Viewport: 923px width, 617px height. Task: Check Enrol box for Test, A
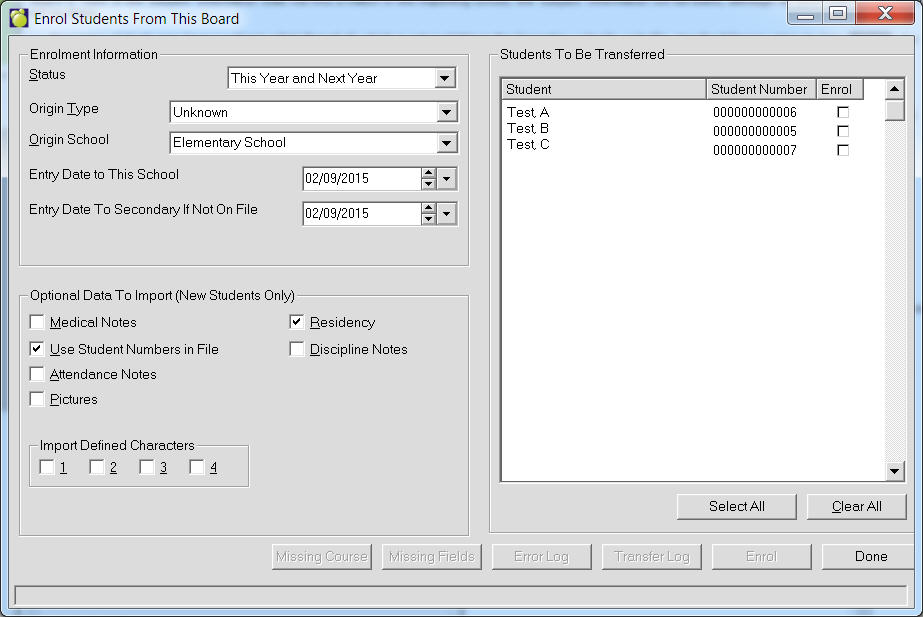[843, 112]
